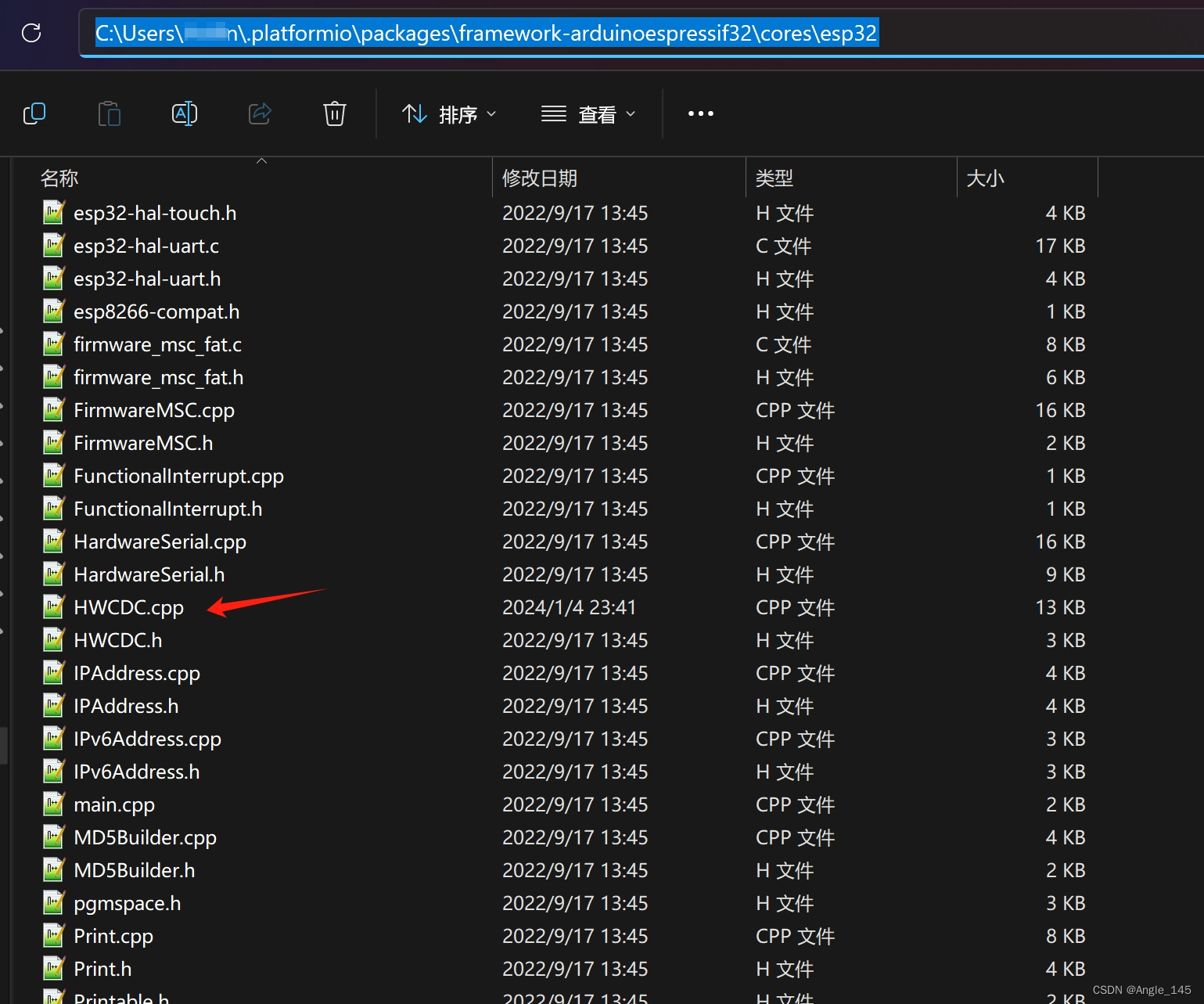1204x1004 pixels.
Task: Open the "..." see more menu
Action: [699, 113]
